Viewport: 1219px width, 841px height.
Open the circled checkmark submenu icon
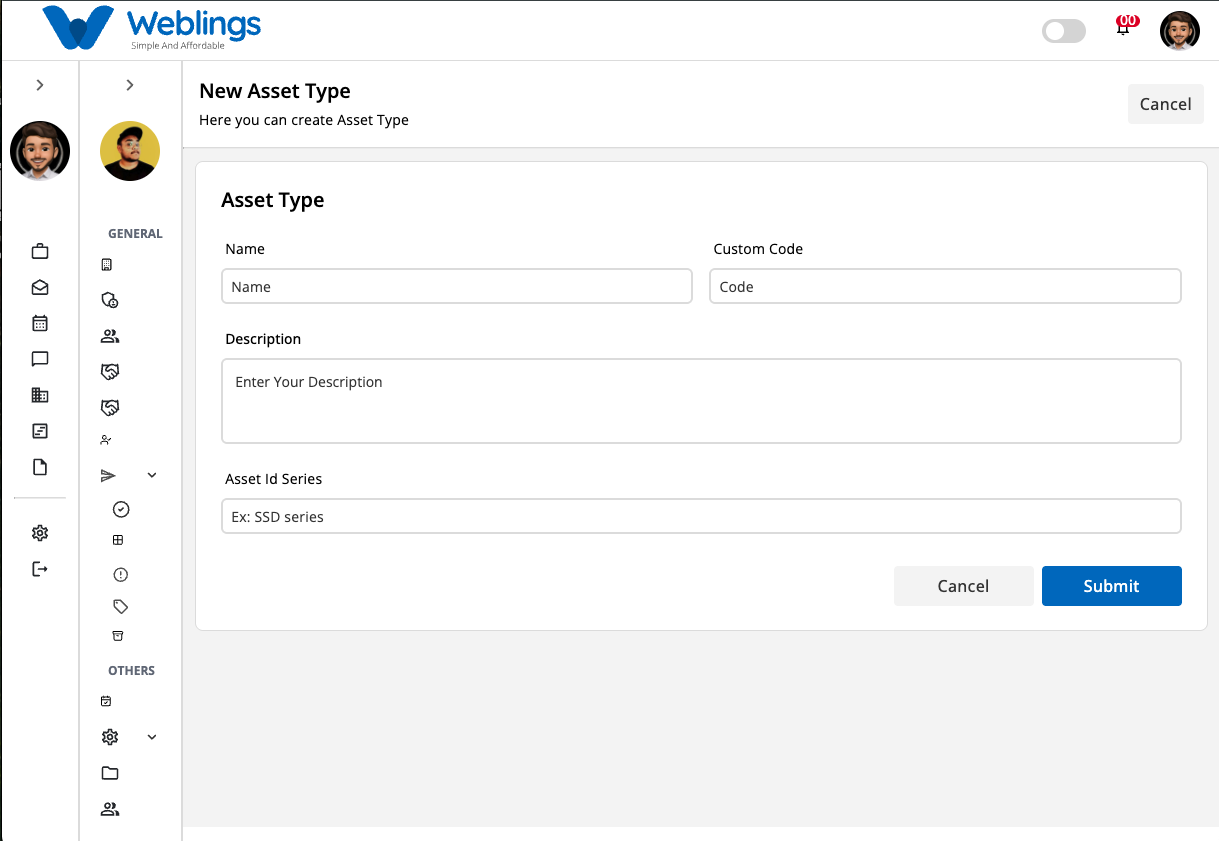click(x=121, y=510)
